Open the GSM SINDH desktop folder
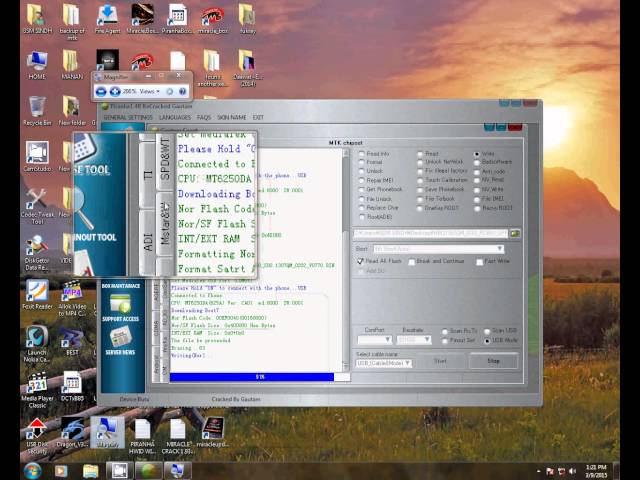 37,18
